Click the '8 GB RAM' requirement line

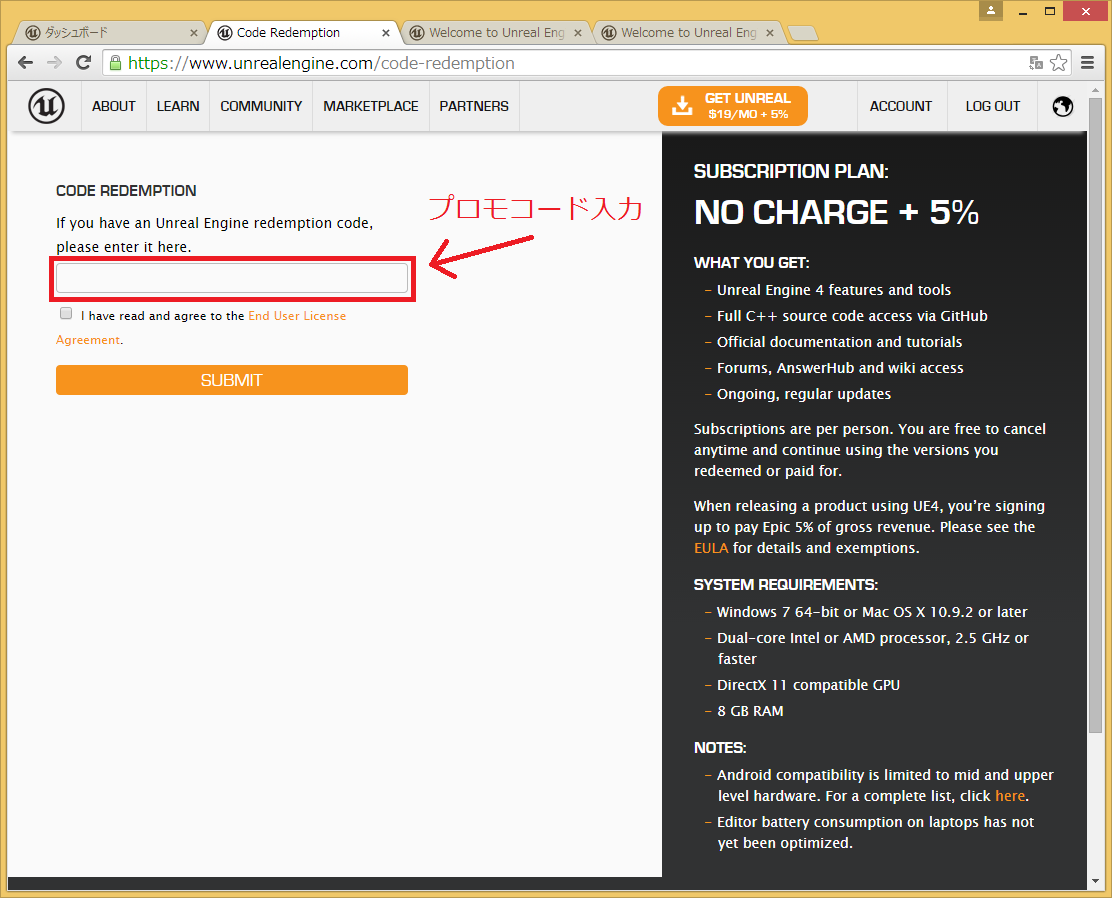750,711
